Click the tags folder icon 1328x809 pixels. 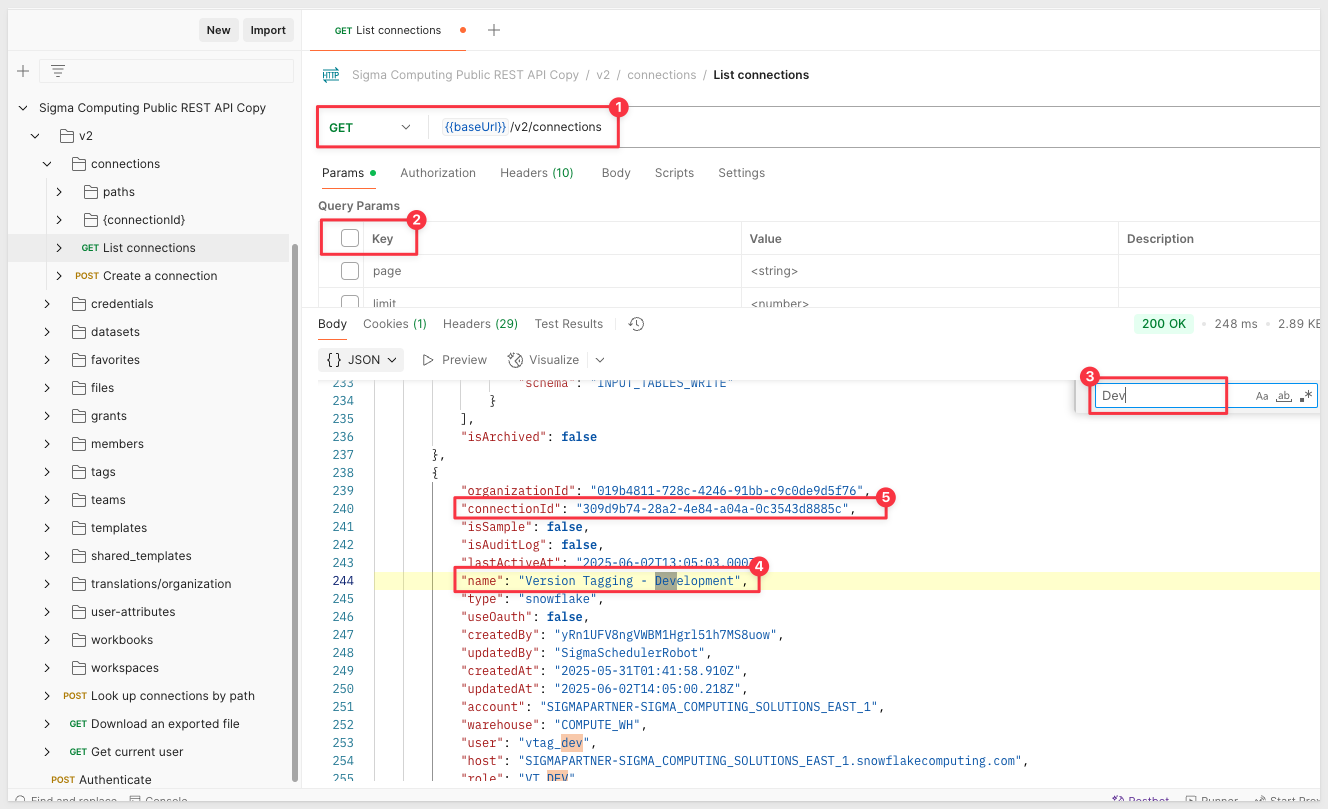pos(79,472)
